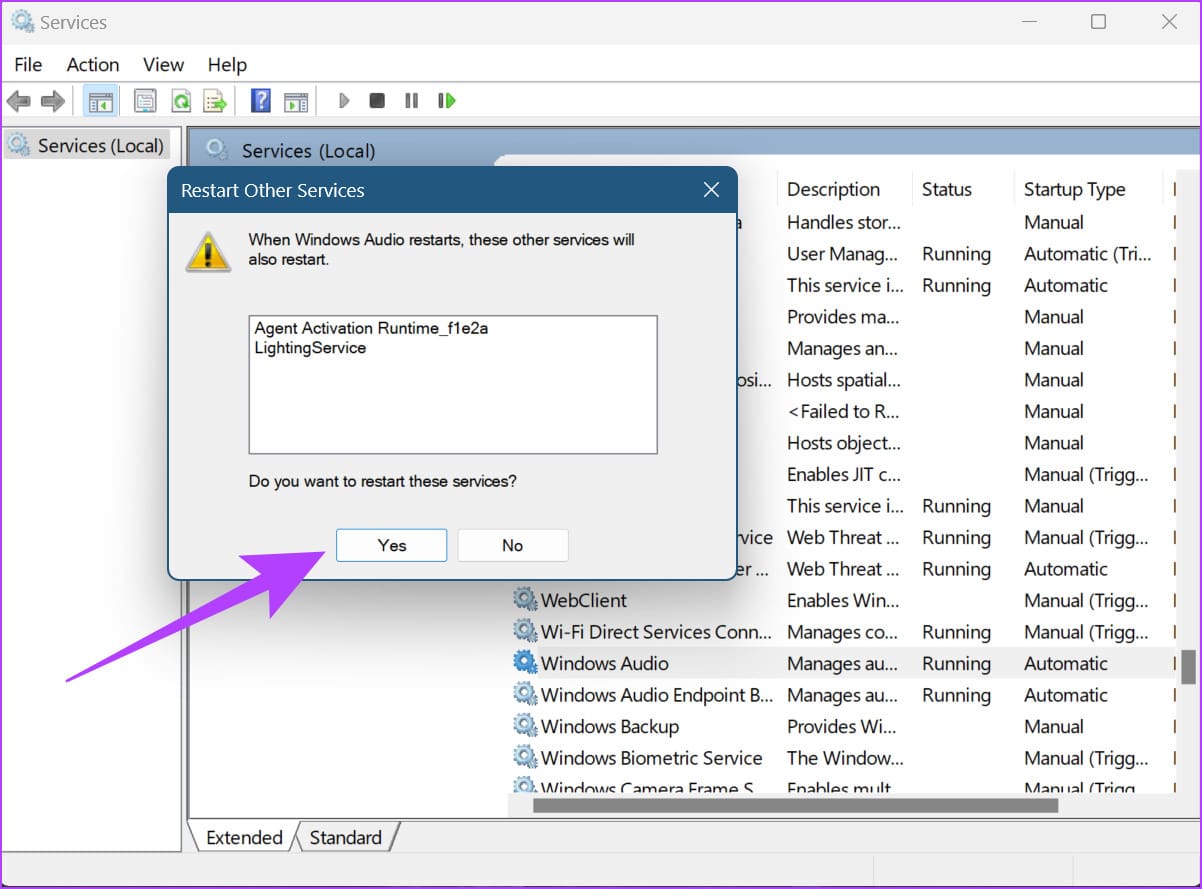The image size is (1202, 889).
Task: Click the Services app icon in title bar
Action: coord(22,22)
